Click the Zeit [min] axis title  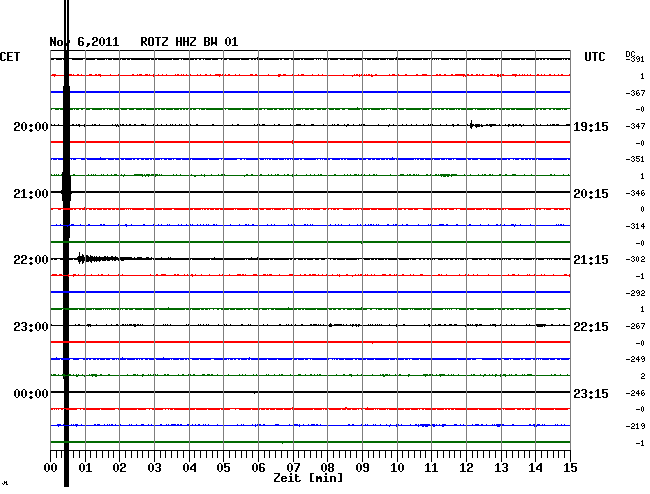pos(308,478)
